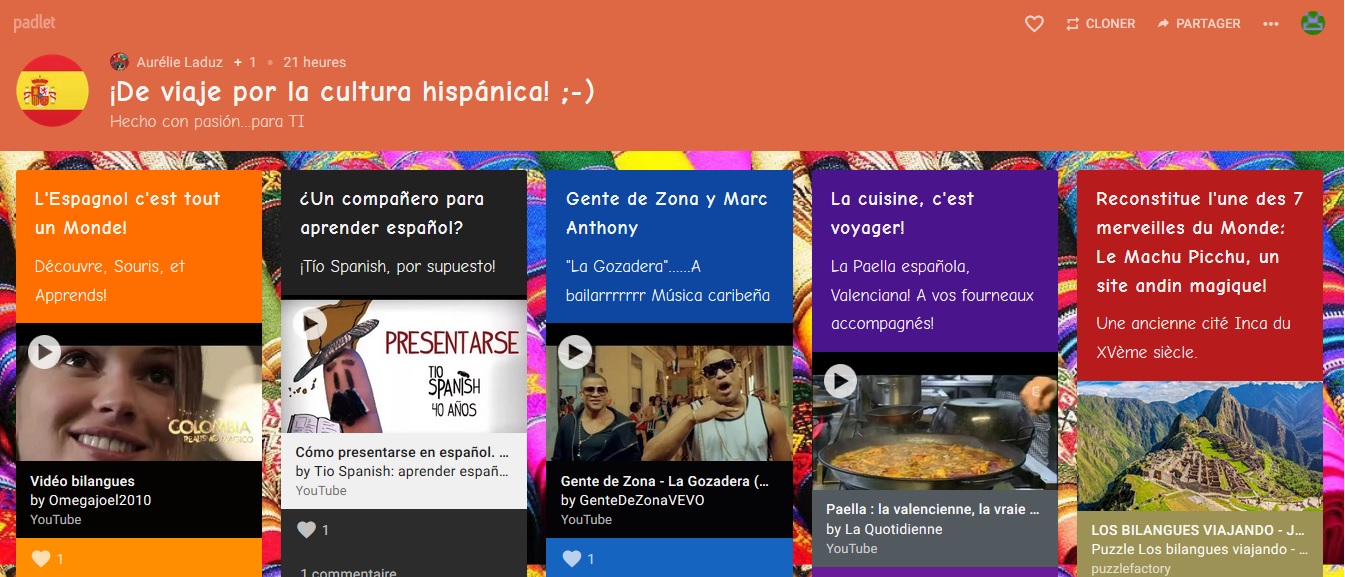Play the Vidéo bilangues Colombia video
1345x577 pixels.
tap(45, 351)
